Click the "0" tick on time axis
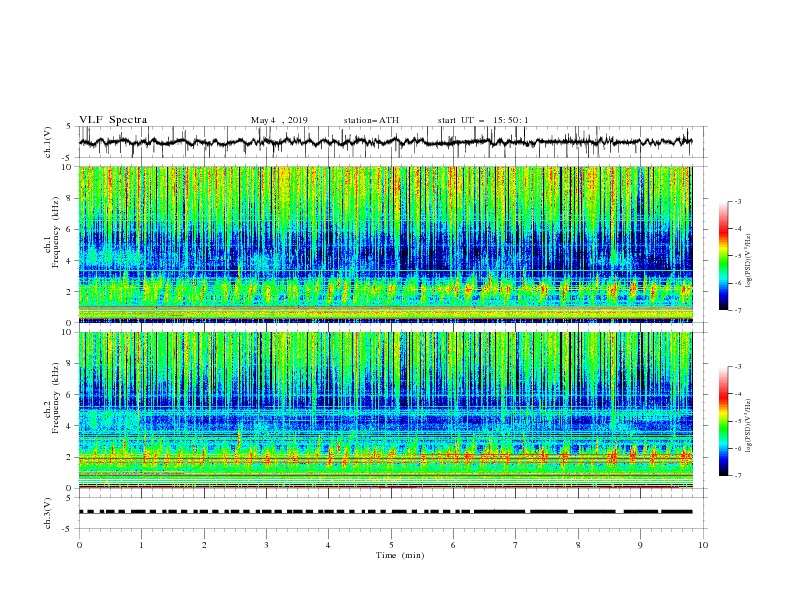 [79, 545]
